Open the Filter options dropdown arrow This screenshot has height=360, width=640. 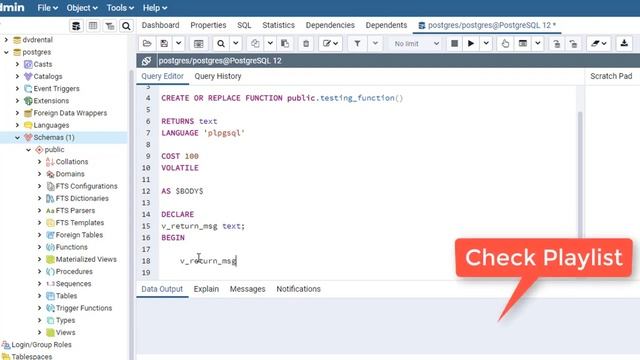pyautogui.click(x=375, y=43)
